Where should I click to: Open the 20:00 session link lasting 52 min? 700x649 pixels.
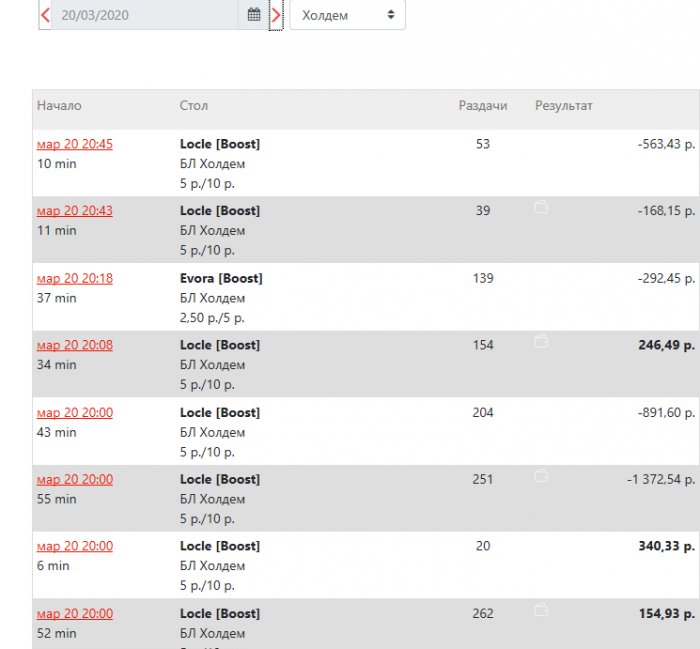point(75,613)
